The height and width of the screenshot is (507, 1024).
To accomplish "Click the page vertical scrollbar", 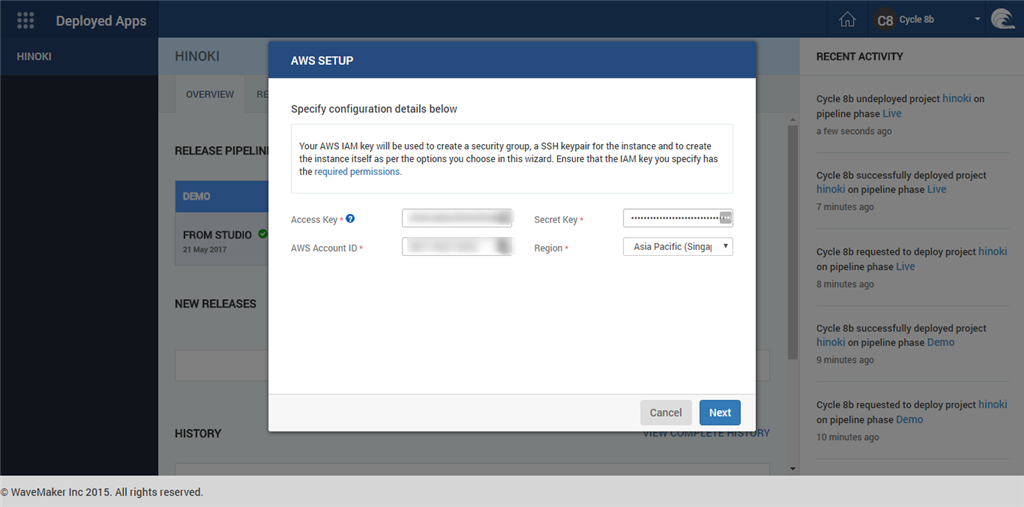I will click(x=793, y=242).
